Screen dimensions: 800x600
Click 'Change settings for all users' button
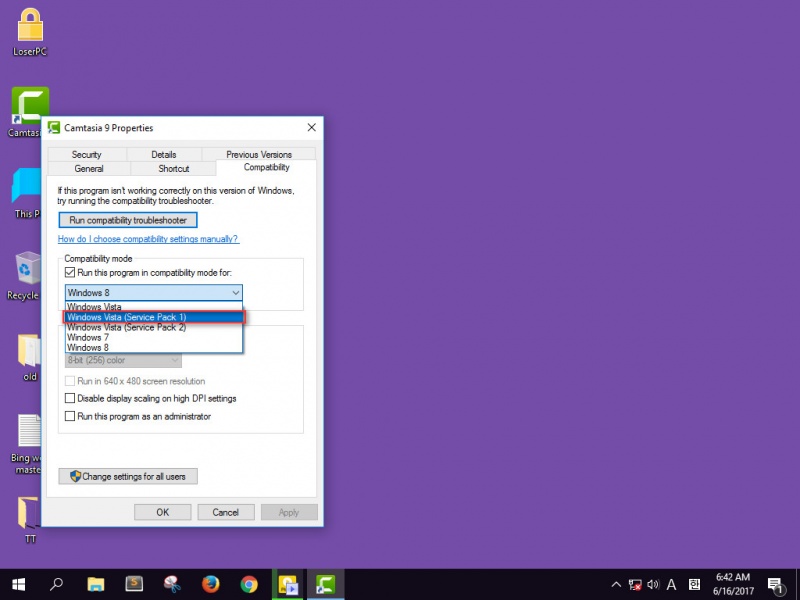[128, 477]
